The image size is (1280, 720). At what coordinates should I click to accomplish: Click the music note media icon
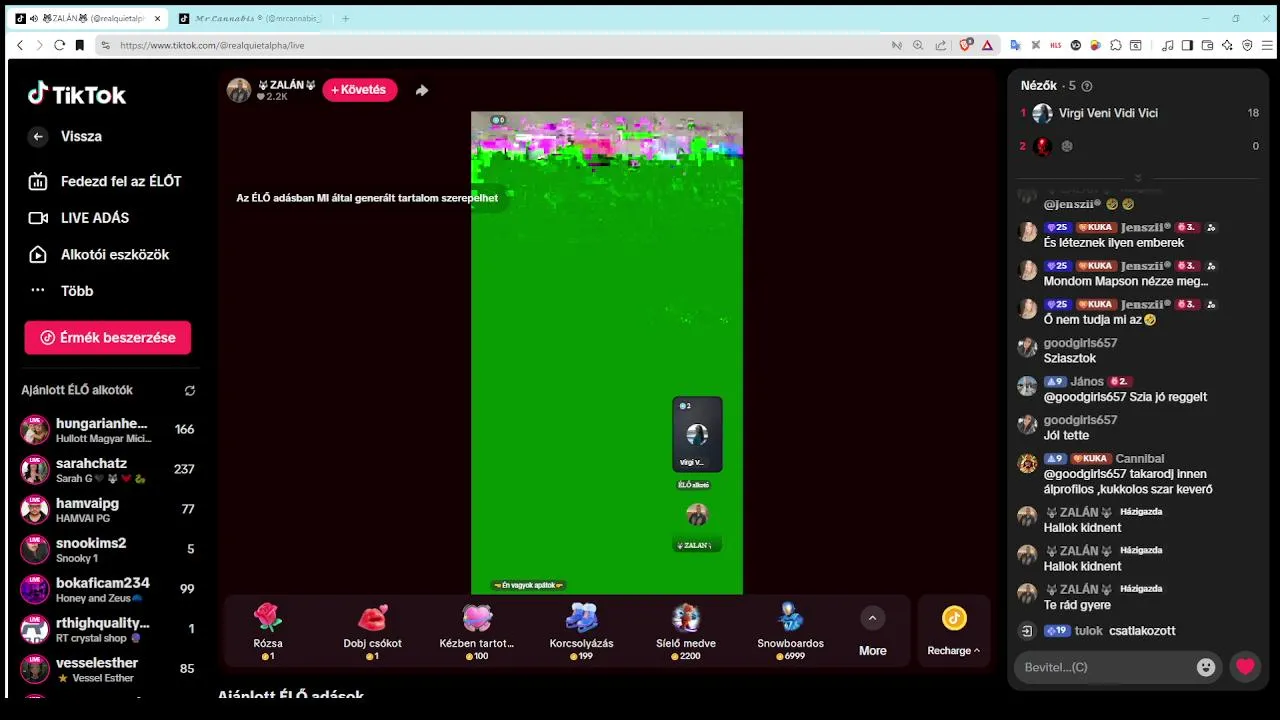pyautogui.click(x=1167, y=45)
